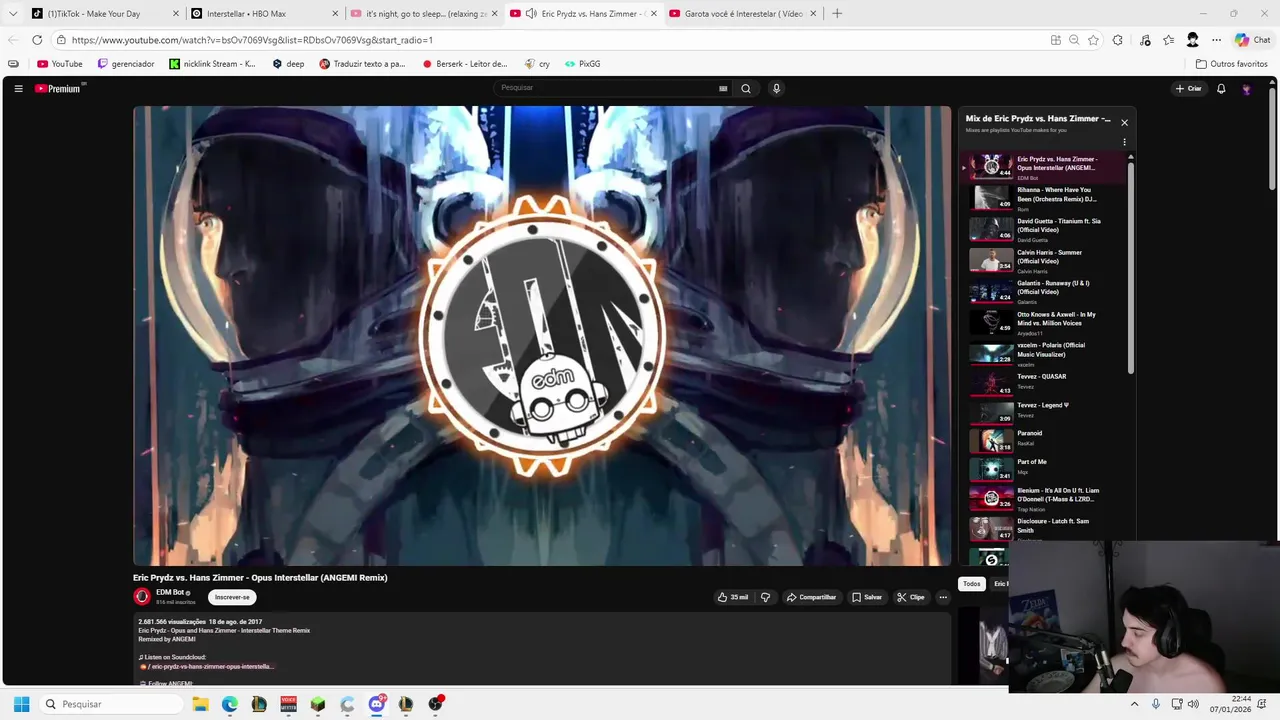Open the YouTube account avatar menu
This screenshot has width=1280, height=720.
click(1246, 88)
